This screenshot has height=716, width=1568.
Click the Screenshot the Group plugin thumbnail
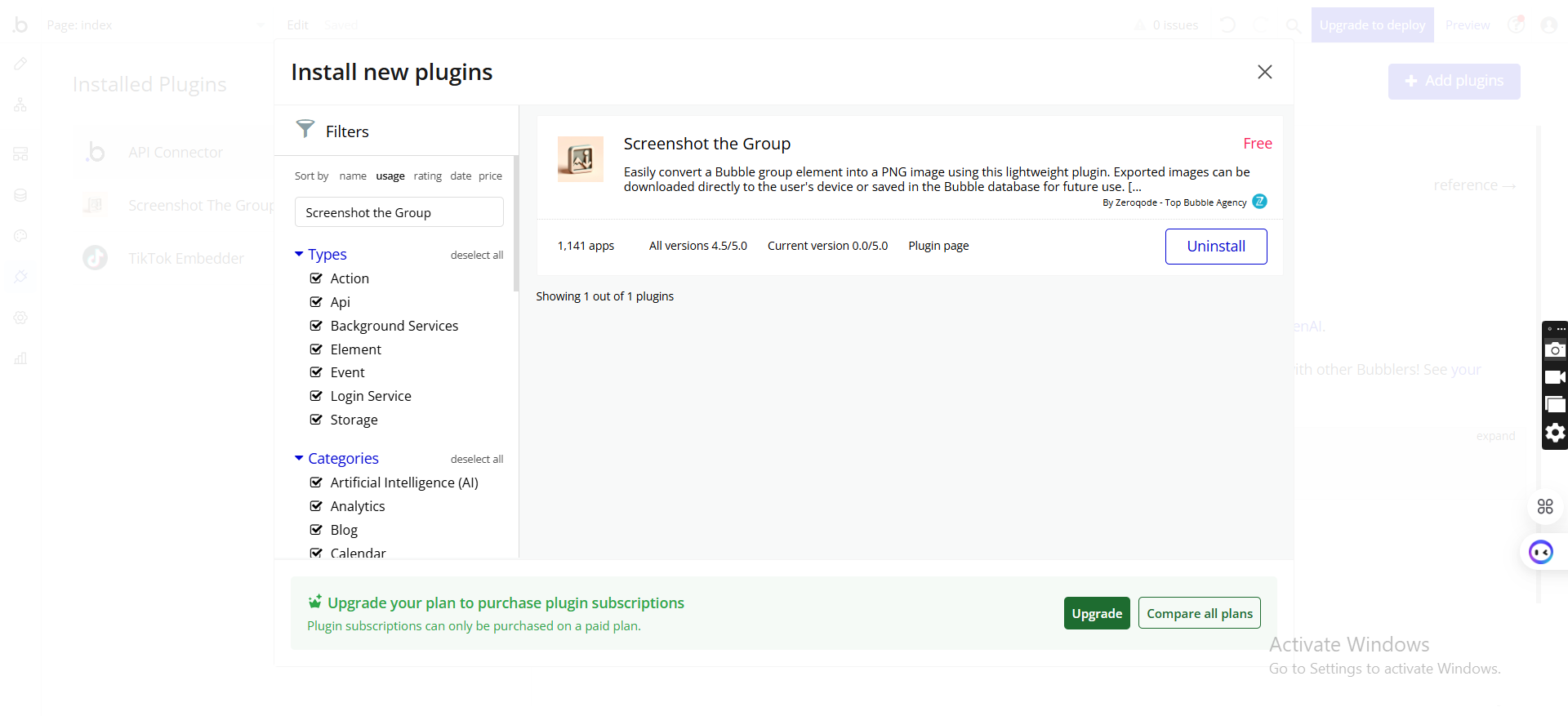pos(580,158)
